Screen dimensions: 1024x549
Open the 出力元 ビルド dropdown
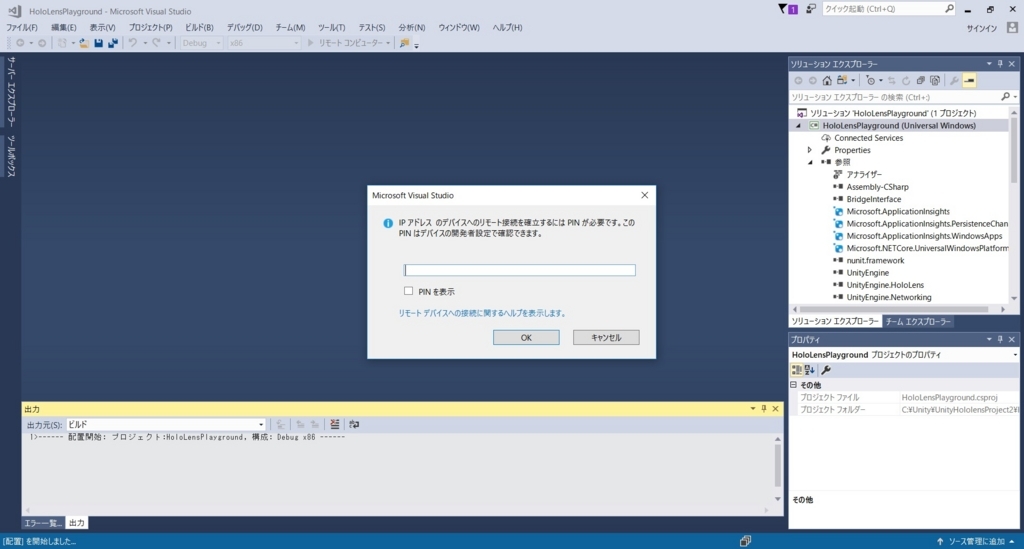coord(166,424)
